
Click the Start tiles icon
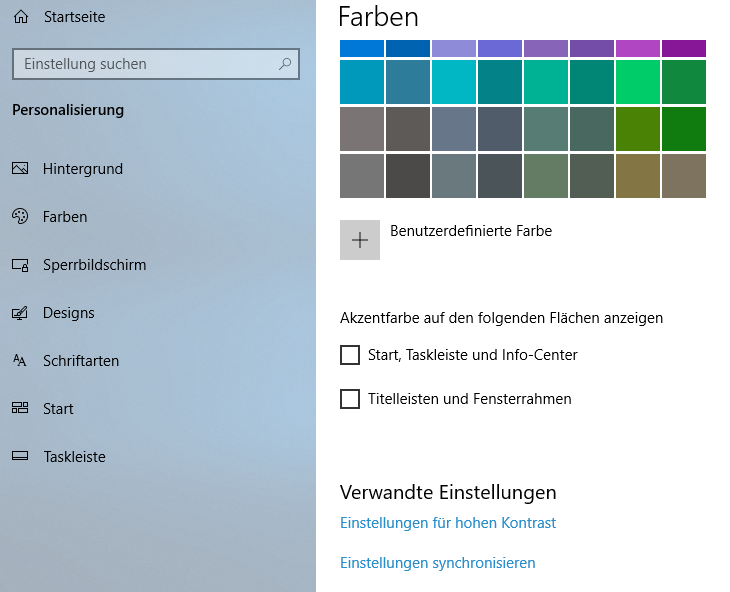[20, 409]
